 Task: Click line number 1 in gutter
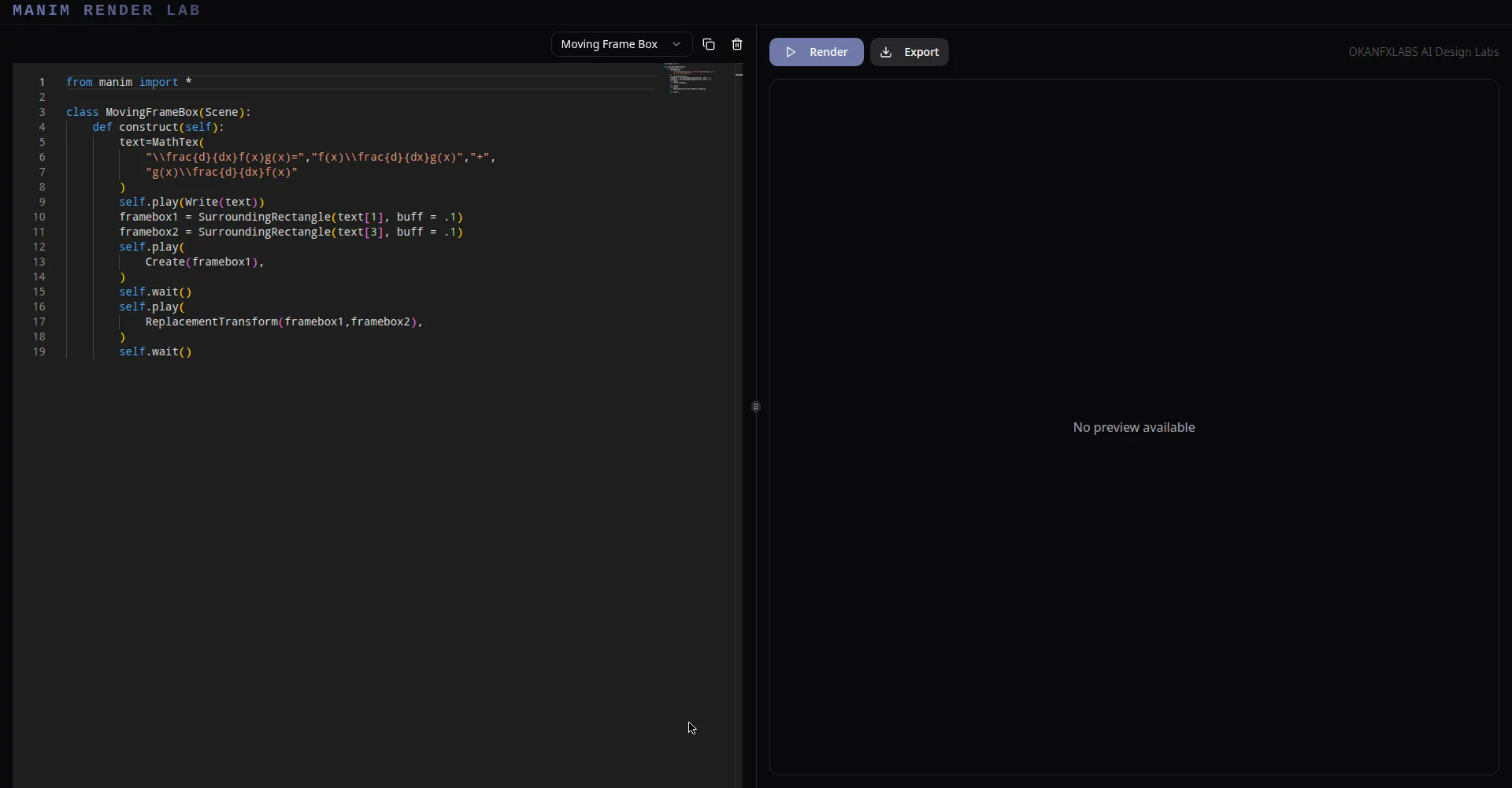43,82
